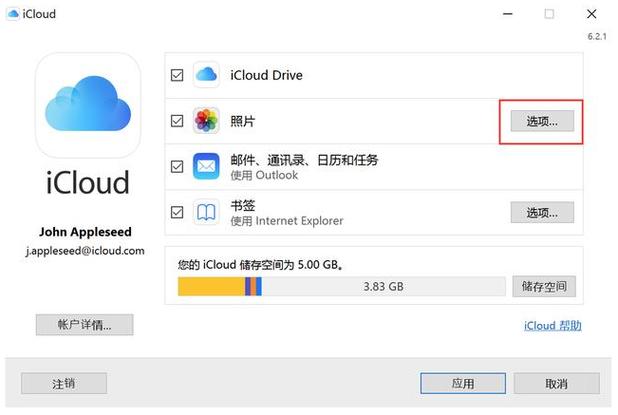Toggle the 照片 checkbox
This screenshot has height=415, width=618.
pyautogui.click(x=177, y=121)
